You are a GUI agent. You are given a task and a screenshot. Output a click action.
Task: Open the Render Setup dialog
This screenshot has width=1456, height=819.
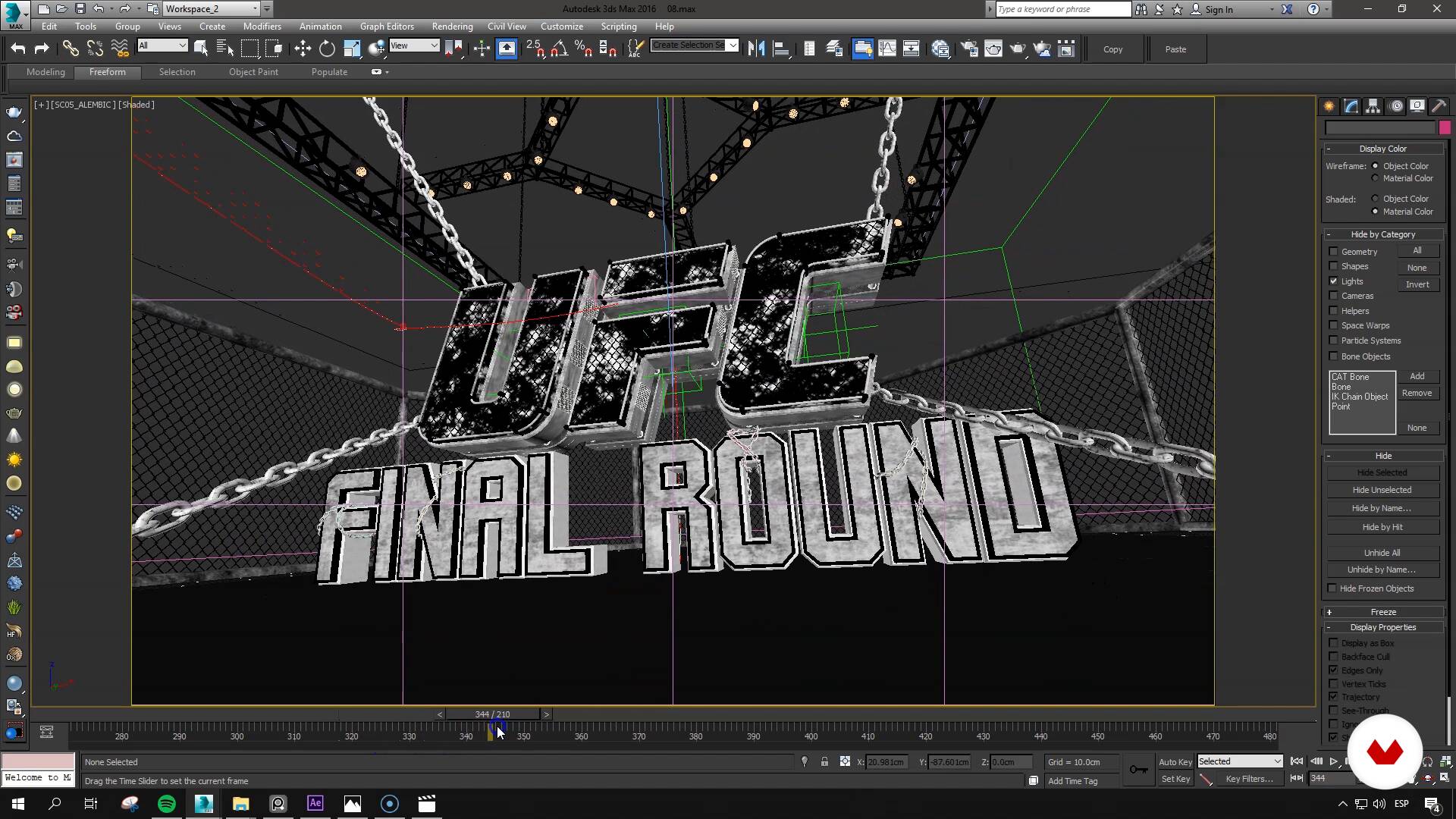pos(969,49)
